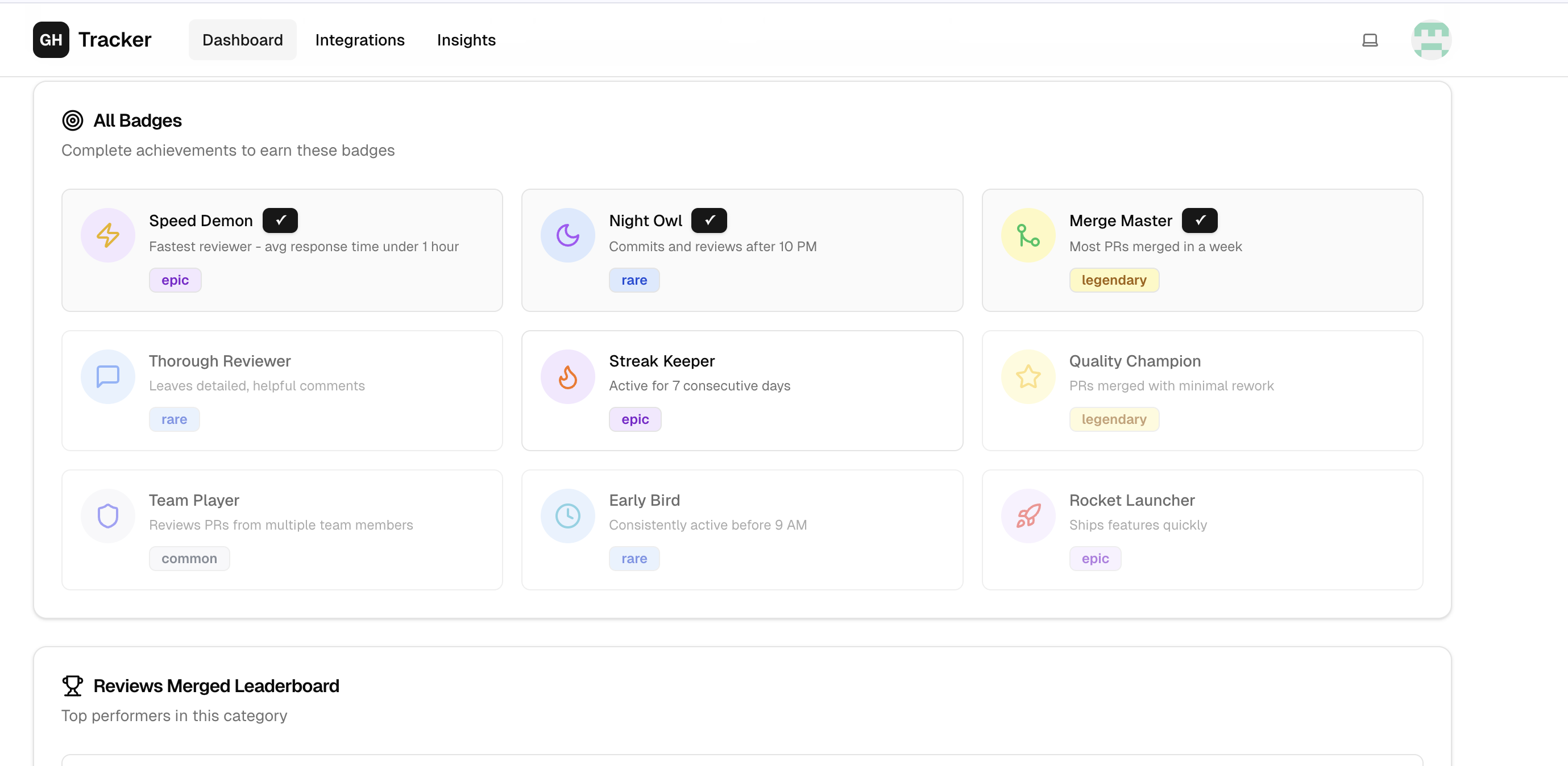The height and width of the screenshot is (766, 1568).
Task: Go to the Dashboard tab
Action: pos(242,40)
